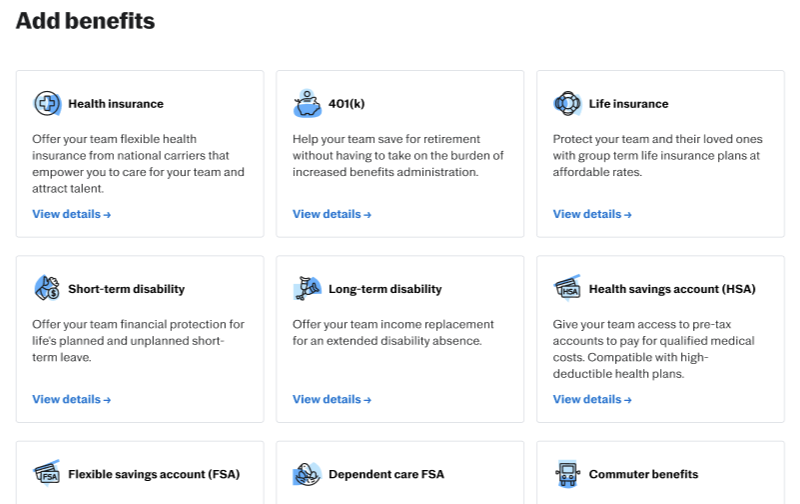
Task: Open View details for Health insurance
Action: tap(71, 214)
